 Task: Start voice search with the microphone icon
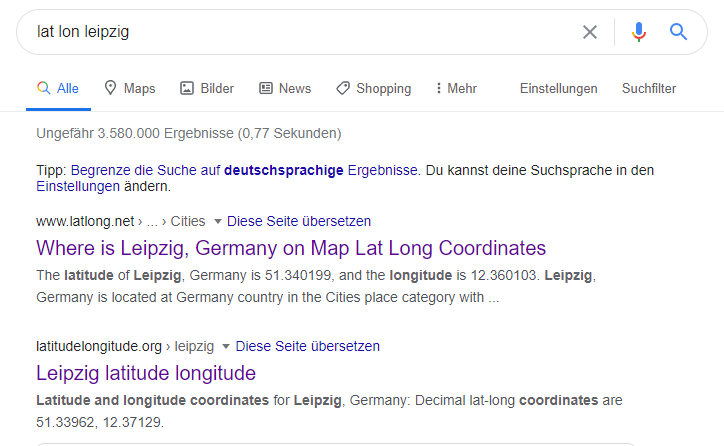click(x=639, y=32)
